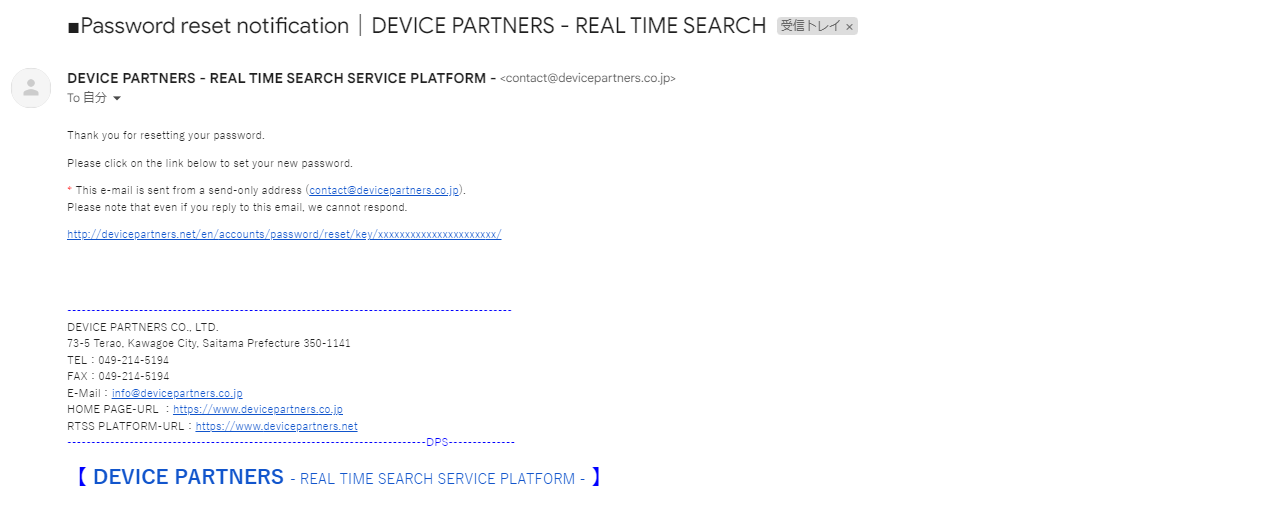Click sender name DEVICE PARTNERS - REAL TIME SEARCH SERVICE PLATFORM

coord(281,78)
